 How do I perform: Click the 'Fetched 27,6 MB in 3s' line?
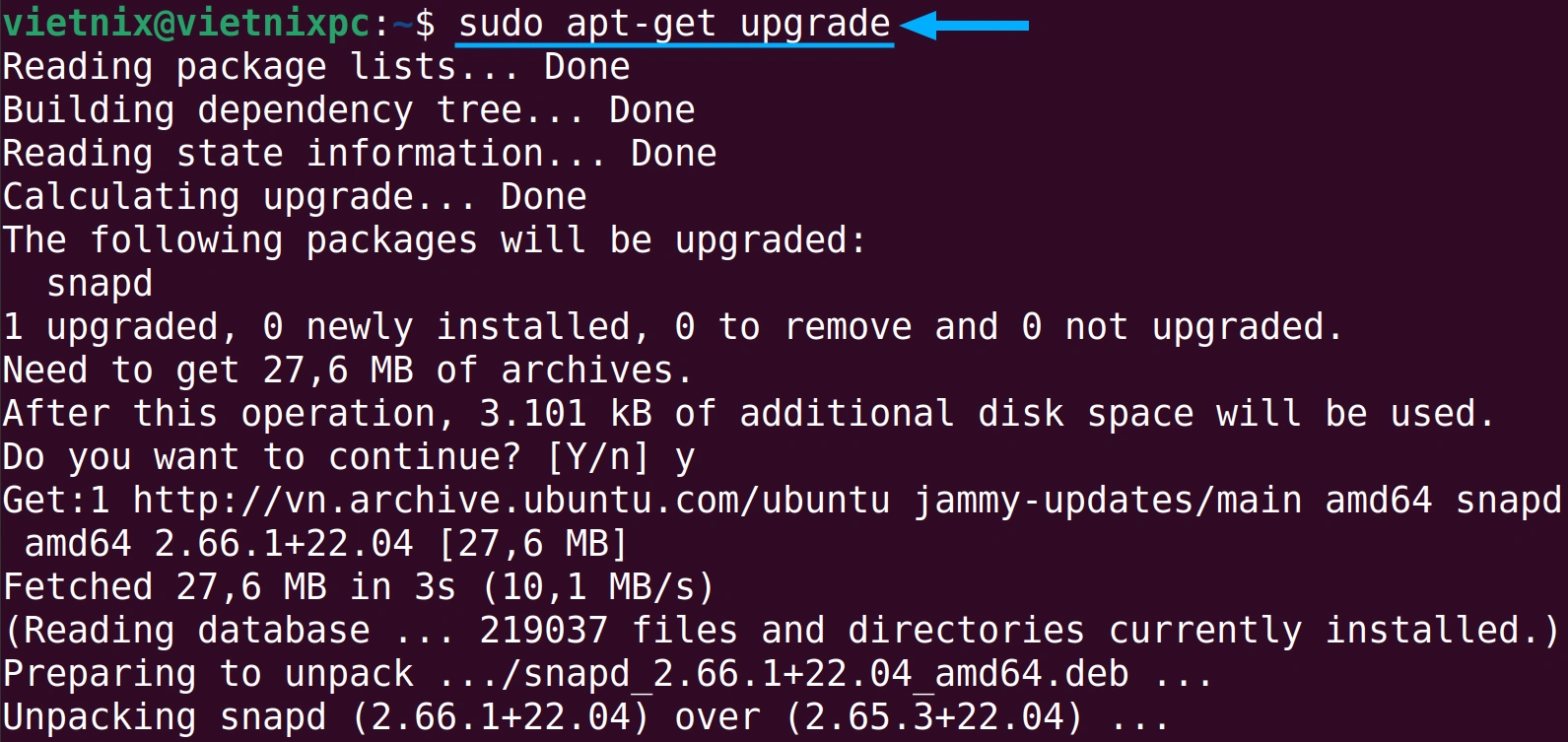pos(359,587)
